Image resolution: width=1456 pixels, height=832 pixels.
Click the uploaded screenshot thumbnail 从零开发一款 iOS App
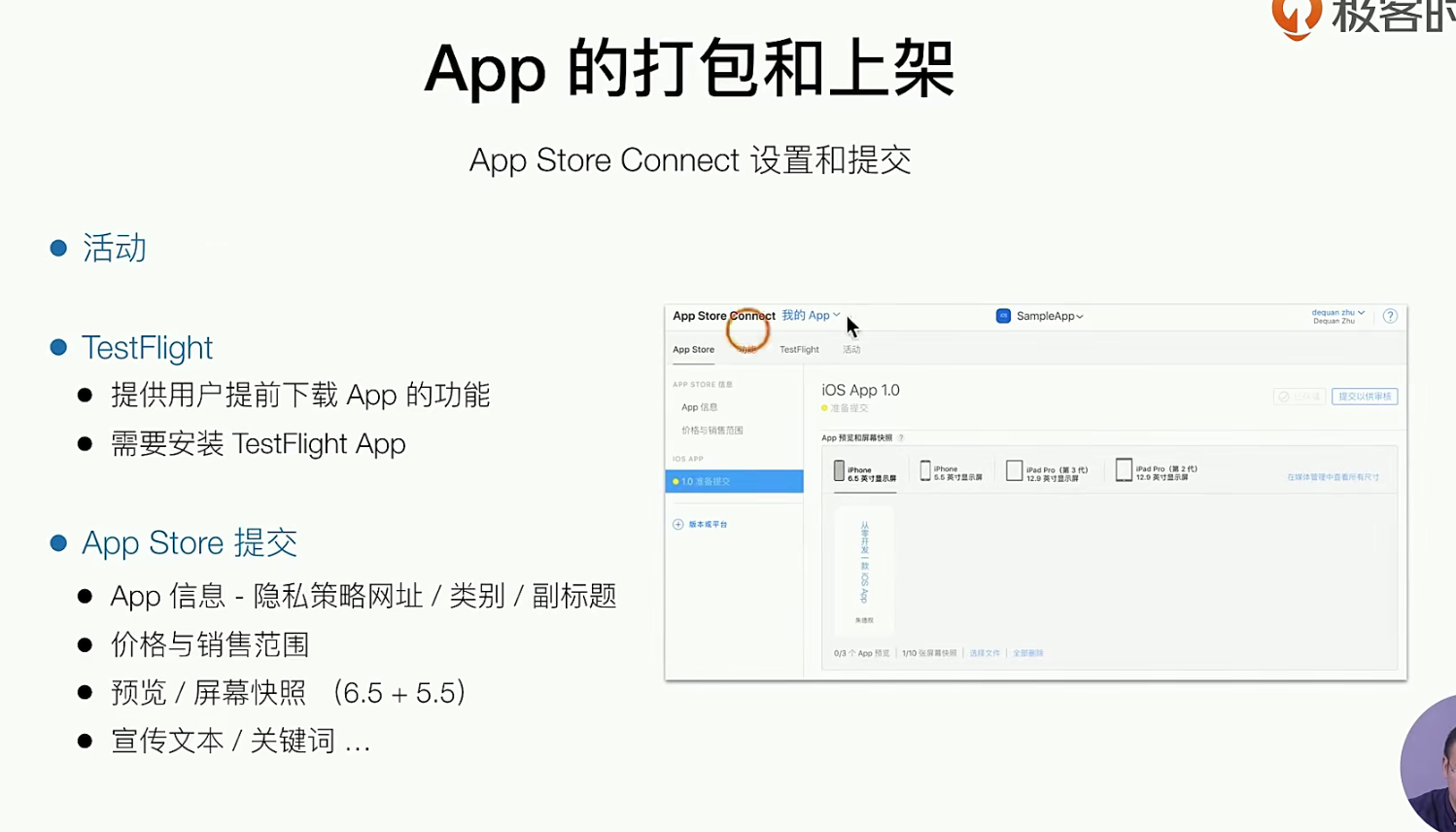864,570
